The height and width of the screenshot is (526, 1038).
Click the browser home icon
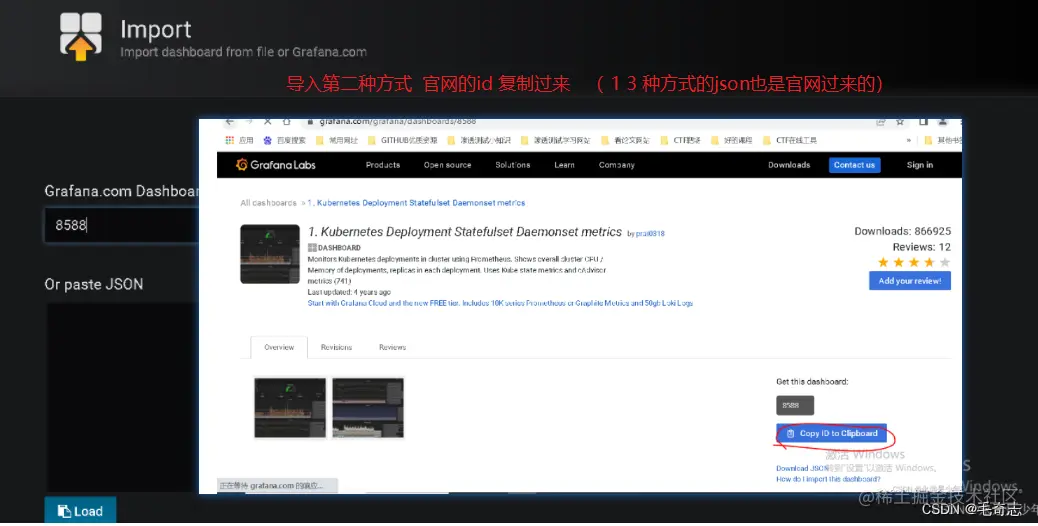pyautogui.click(x=287, y=122)
